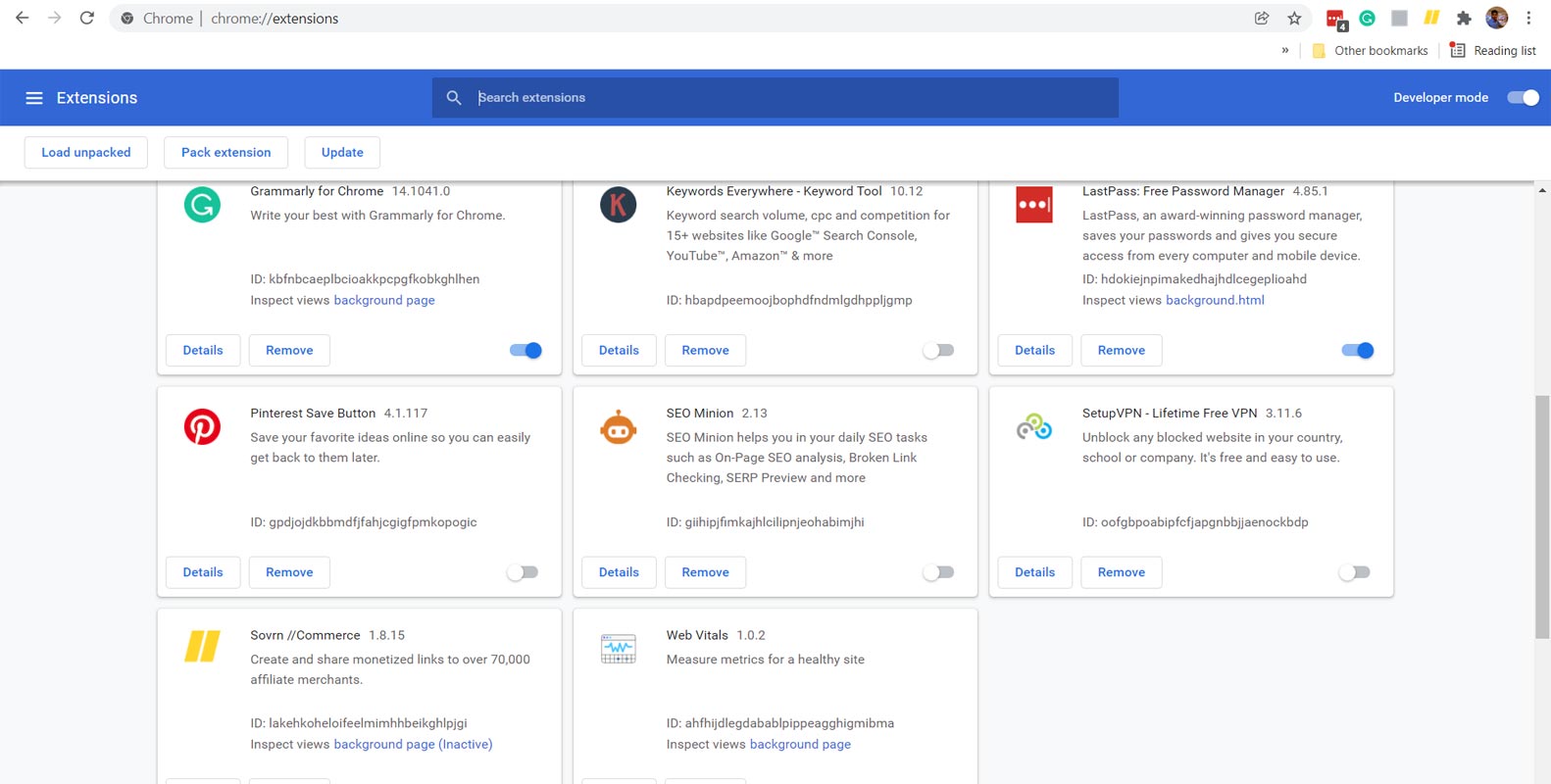1551x784 pixels.
Task: Click the Web Vitals extension logo
Action: (618, 649)
